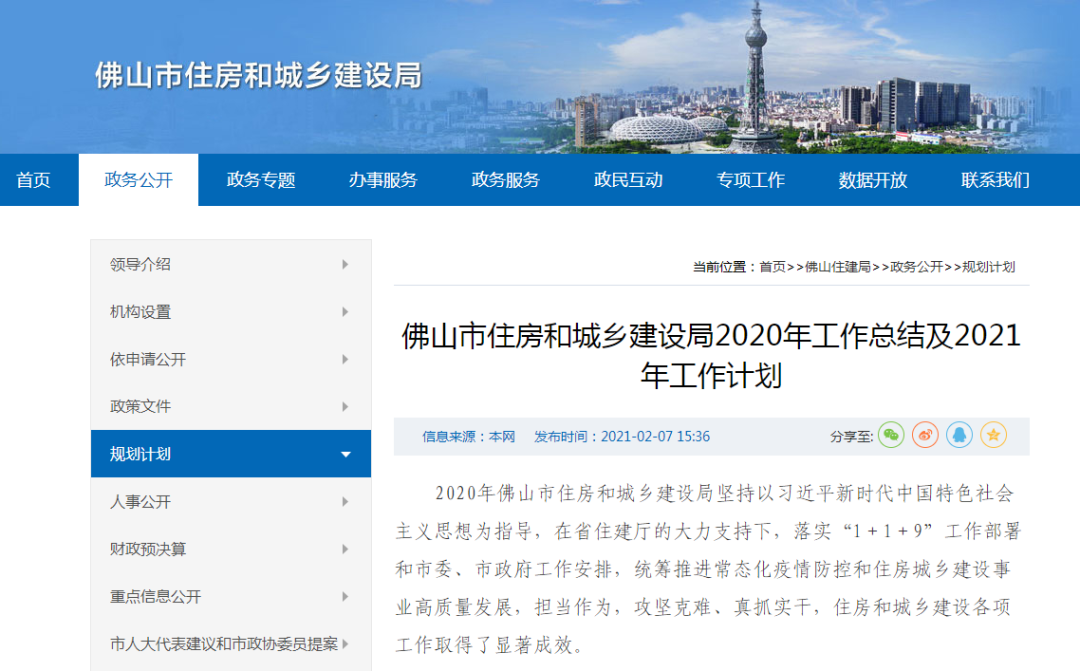Go to 首页 in top navigation
The width and height of the screenshot is (1080, 671).
33,180
